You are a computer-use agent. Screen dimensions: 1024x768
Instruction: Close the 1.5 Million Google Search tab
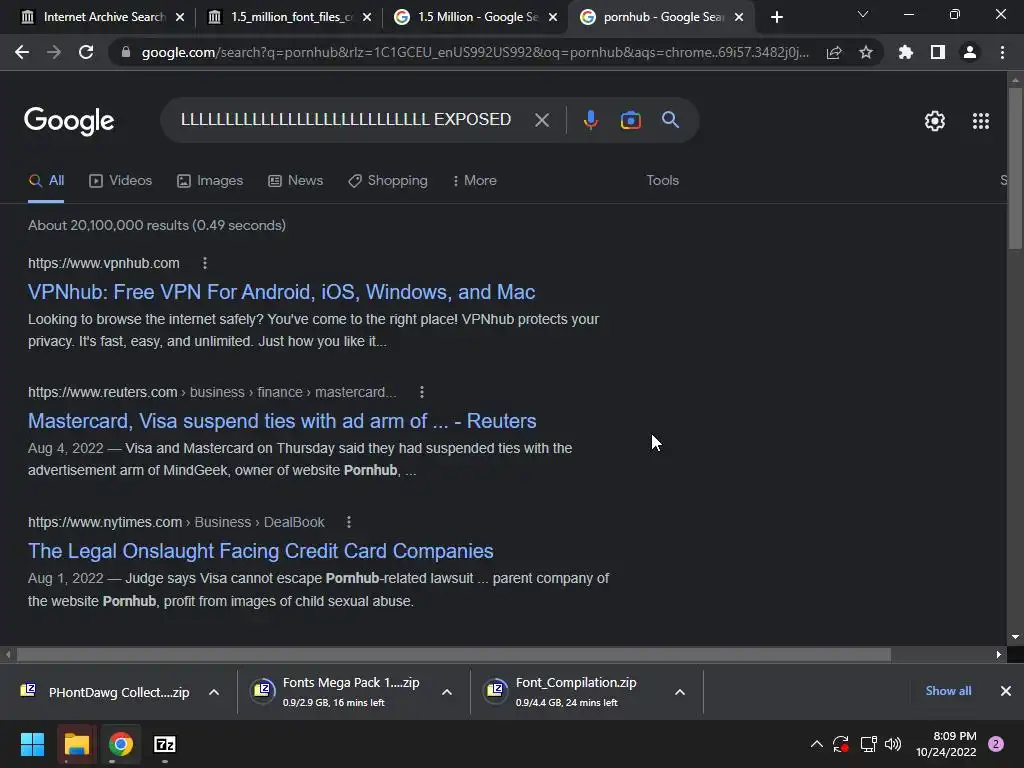coord(553,17)
